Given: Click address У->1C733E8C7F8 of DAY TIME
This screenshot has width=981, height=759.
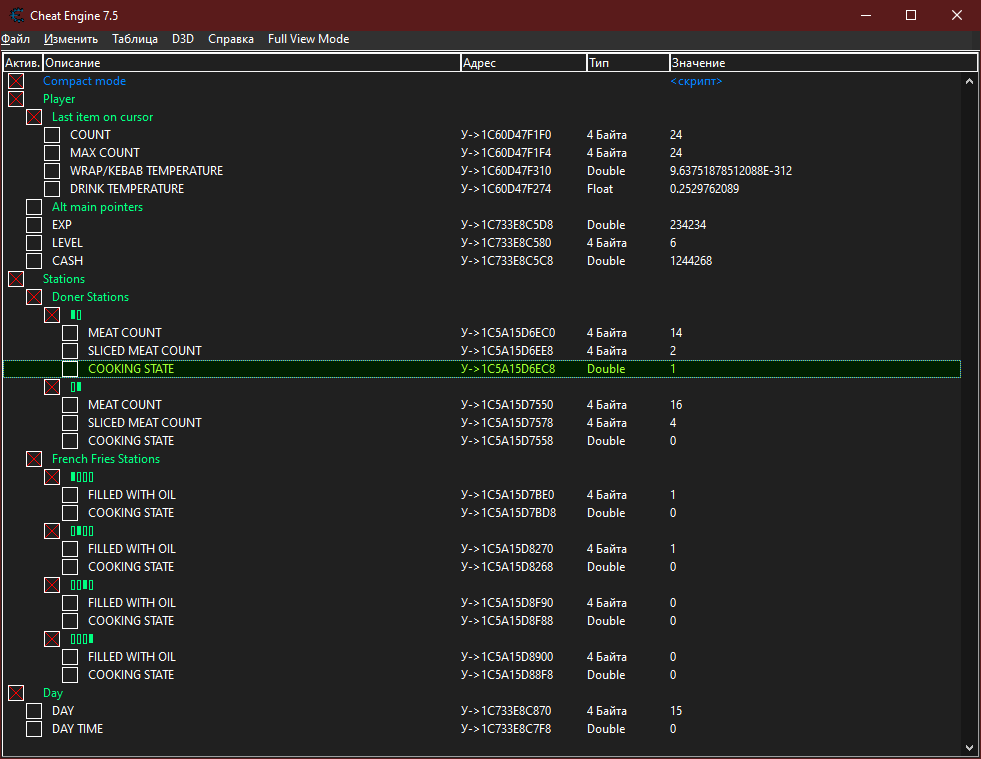Looking at the screenshot, I should point(506,729).
